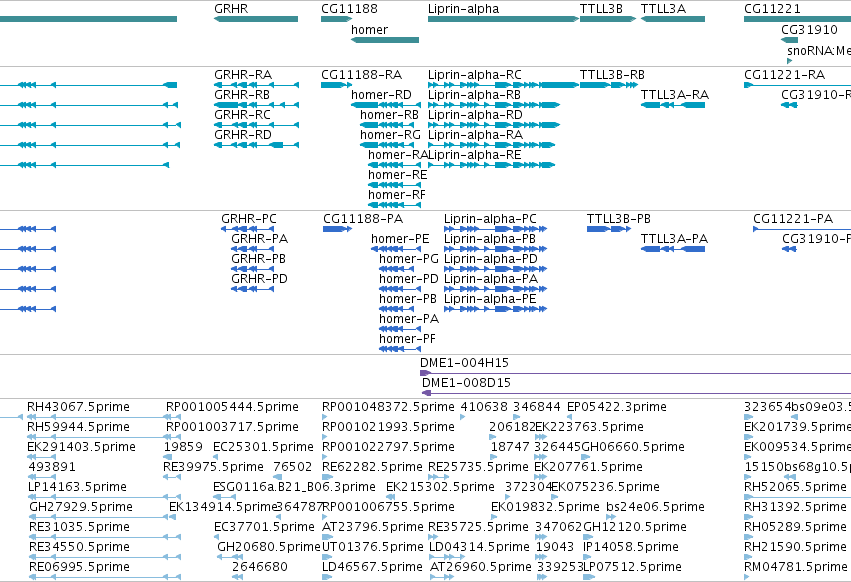Viewport: 851px width, 582px height.
Task: Select the CG11188-RA transcript
Action: click(x=336, y=85)
